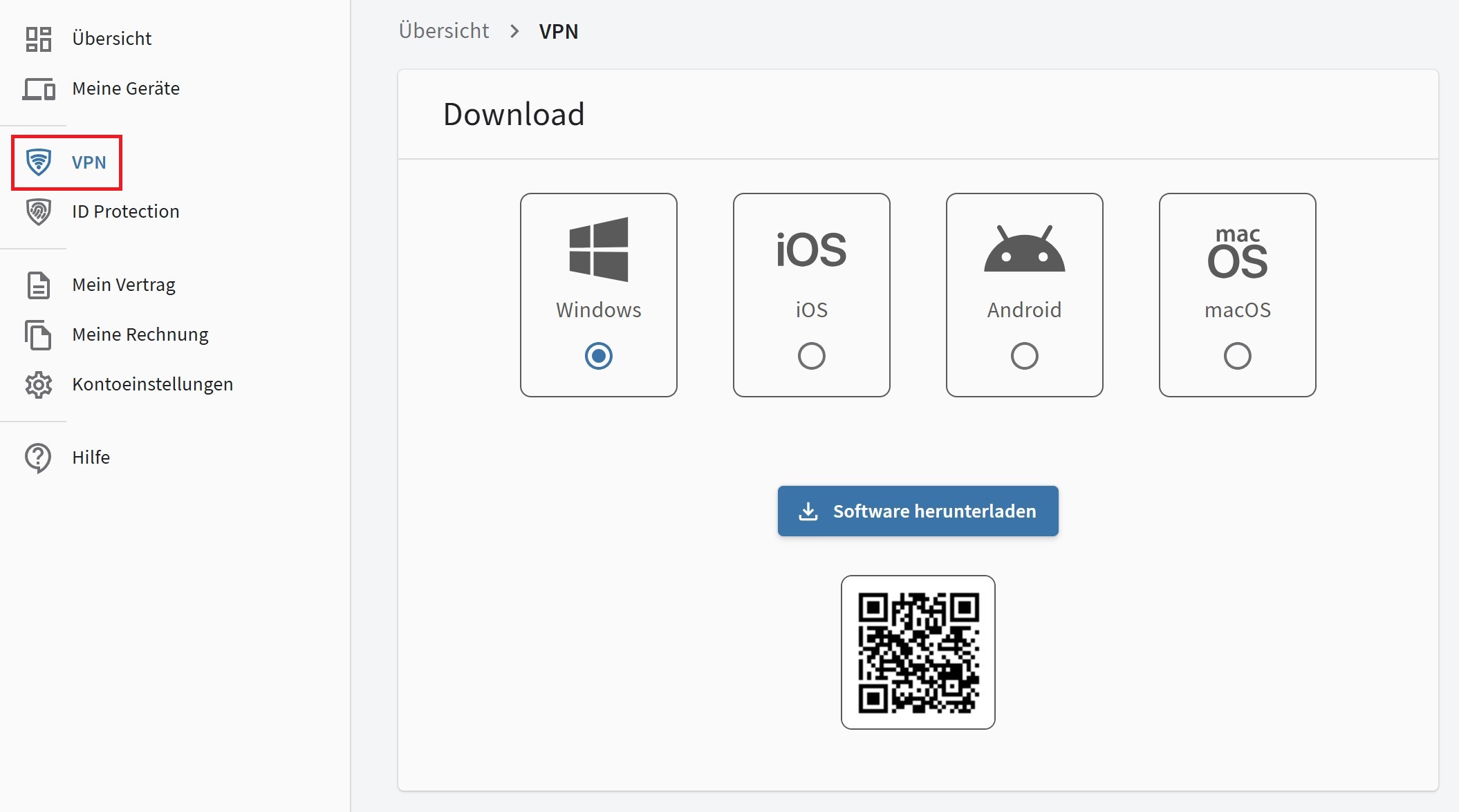
Task: Click the Mein Vertrag document icon
Action: coord(39,285)
